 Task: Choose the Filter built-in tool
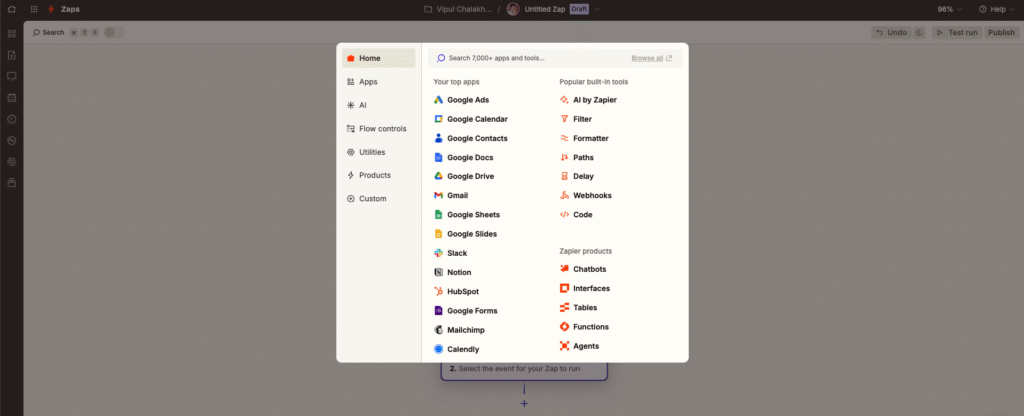click(576, 119)
